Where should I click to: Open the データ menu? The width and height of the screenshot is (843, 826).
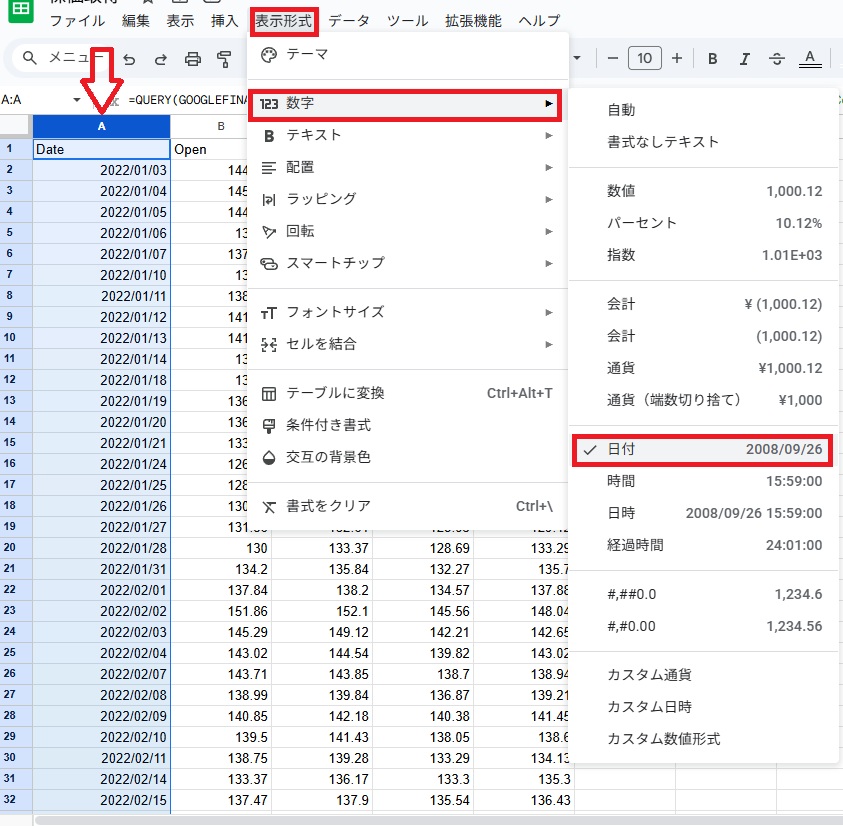(x=348, y=20)
